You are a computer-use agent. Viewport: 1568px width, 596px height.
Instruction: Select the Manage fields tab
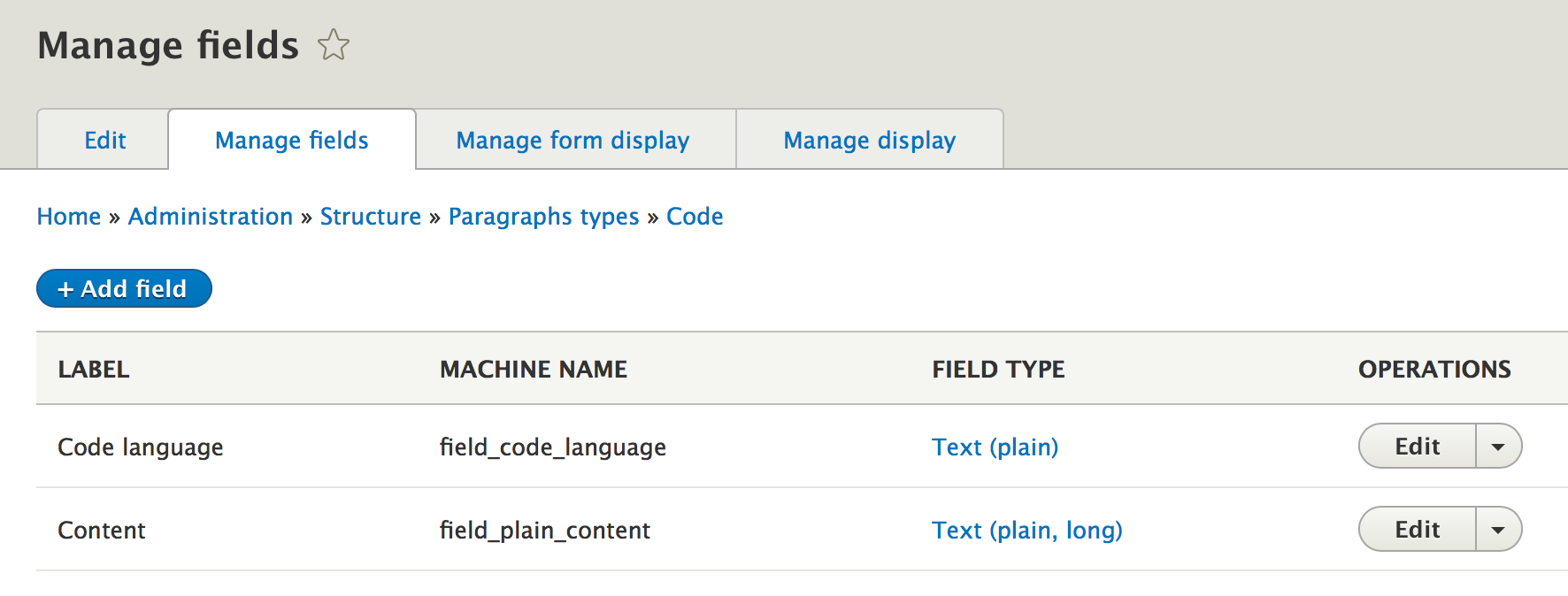(292, 140)
